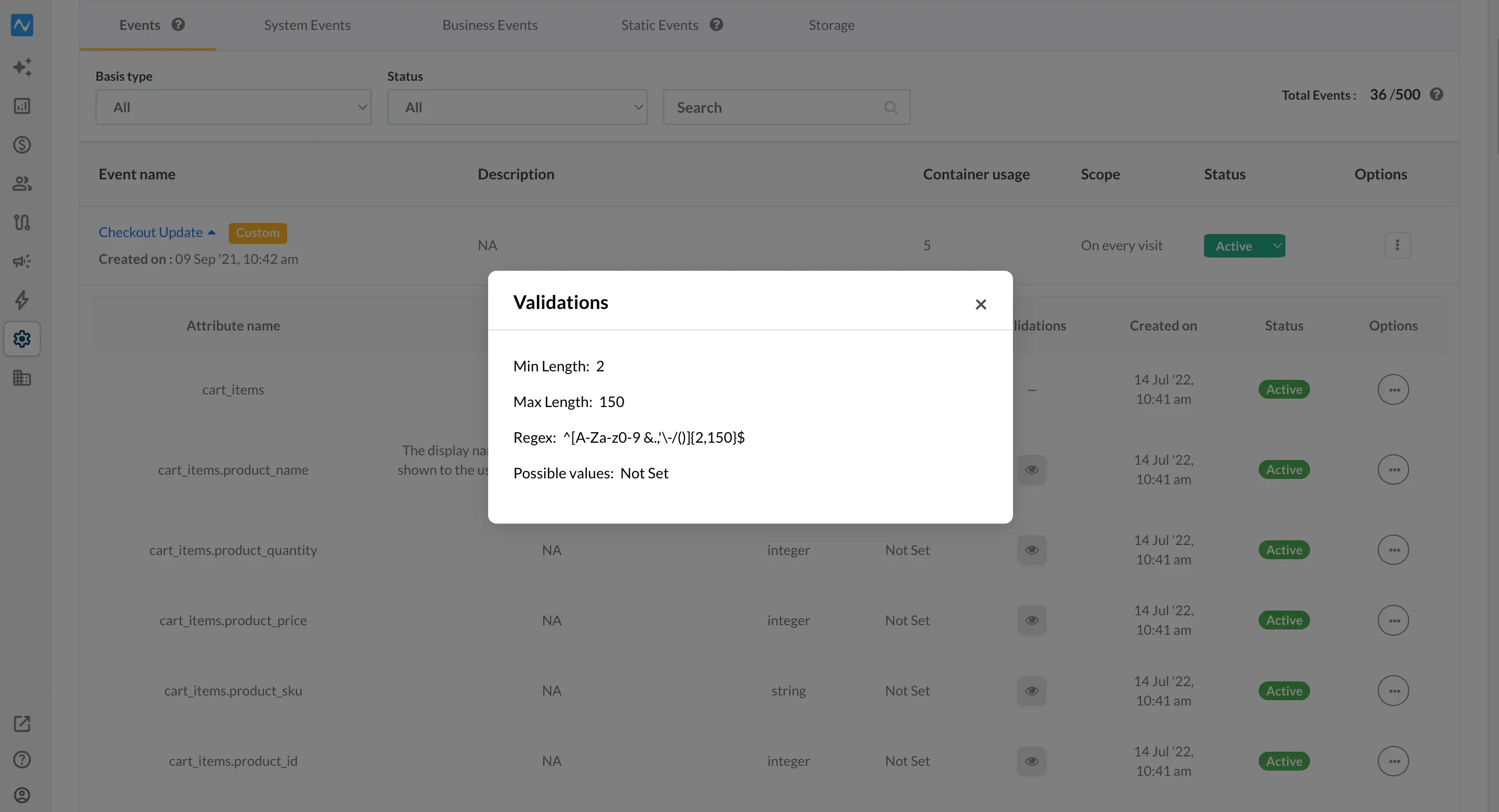
Task: Switch to the Business Events tab
Action: pyautogui.click(x=489, y=25)
